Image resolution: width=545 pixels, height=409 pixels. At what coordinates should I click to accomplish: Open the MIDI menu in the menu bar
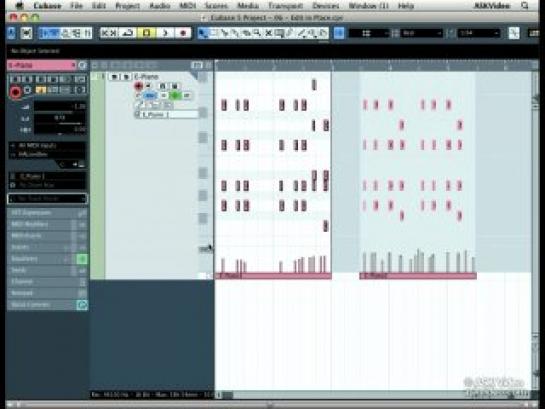point(188,6)
